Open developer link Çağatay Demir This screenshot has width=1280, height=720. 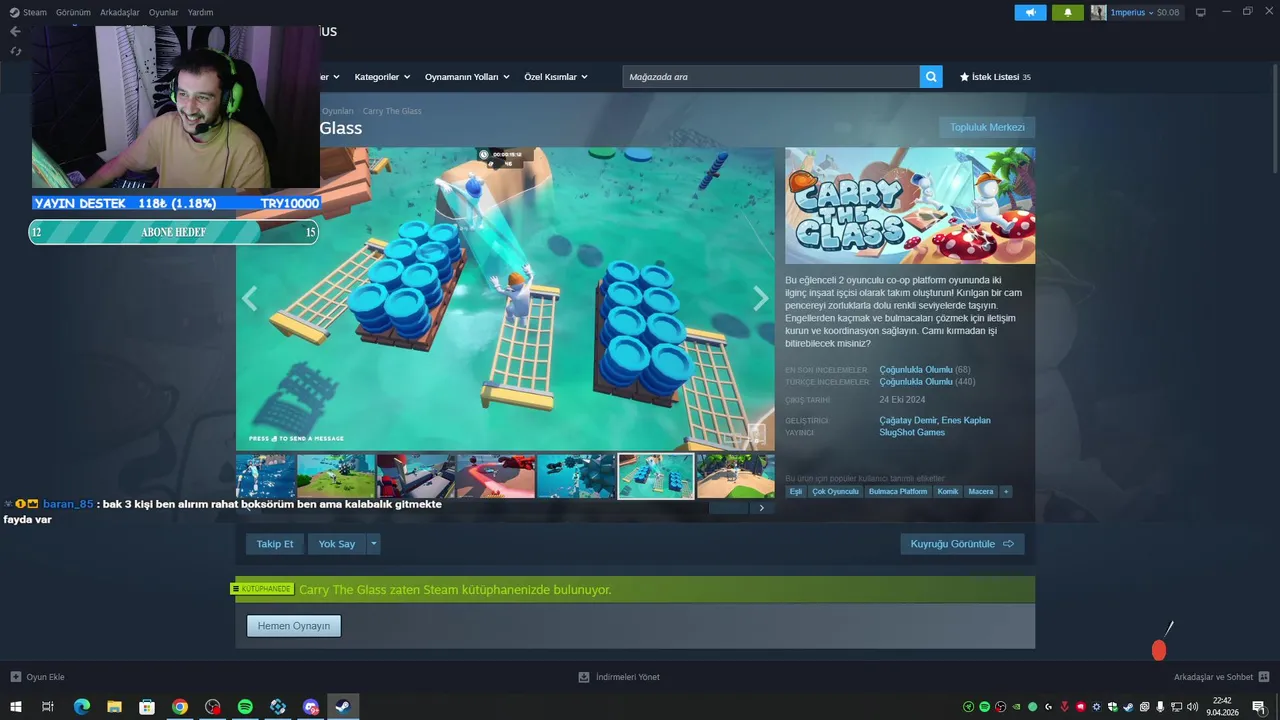908,420
